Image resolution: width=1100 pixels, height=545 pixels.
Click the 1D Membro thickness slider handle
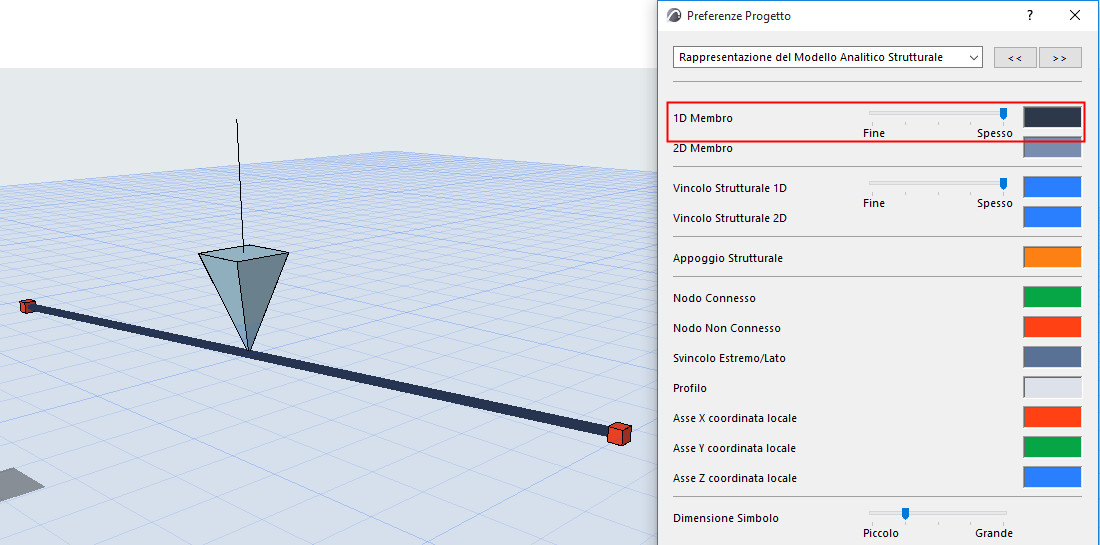1003,113
